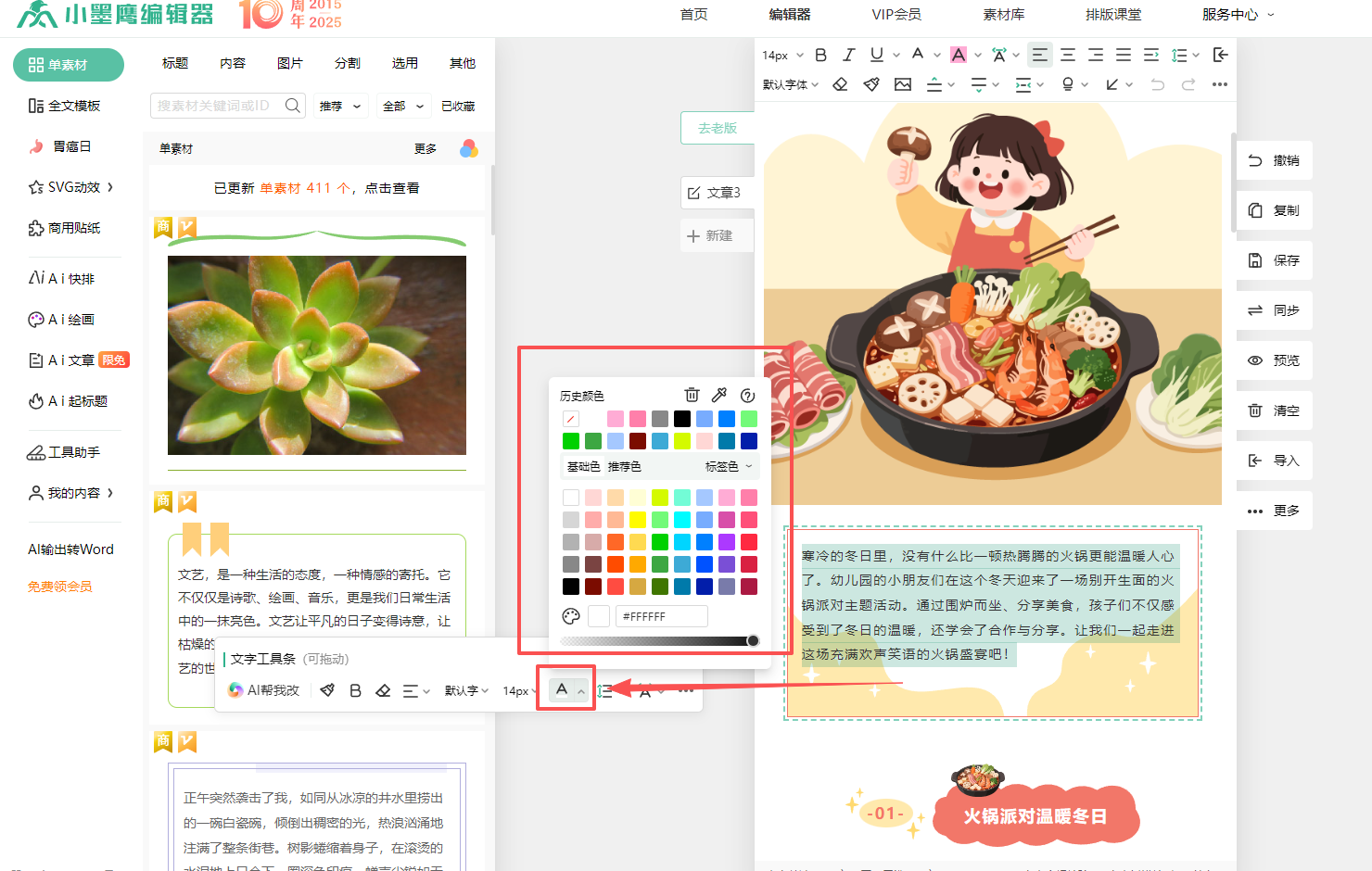Screen dimensions: 1372x871
Task: Click the insert image icon in editor toolbar
Action: (x=902, y=84)
